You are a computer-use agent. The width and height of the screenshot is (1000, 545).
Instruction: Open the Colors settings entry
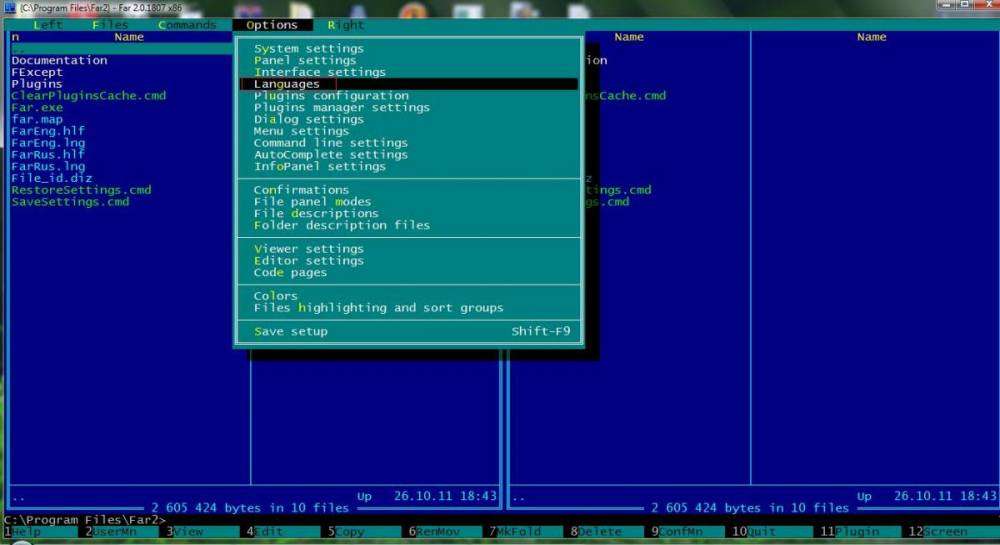click(275, 296)
